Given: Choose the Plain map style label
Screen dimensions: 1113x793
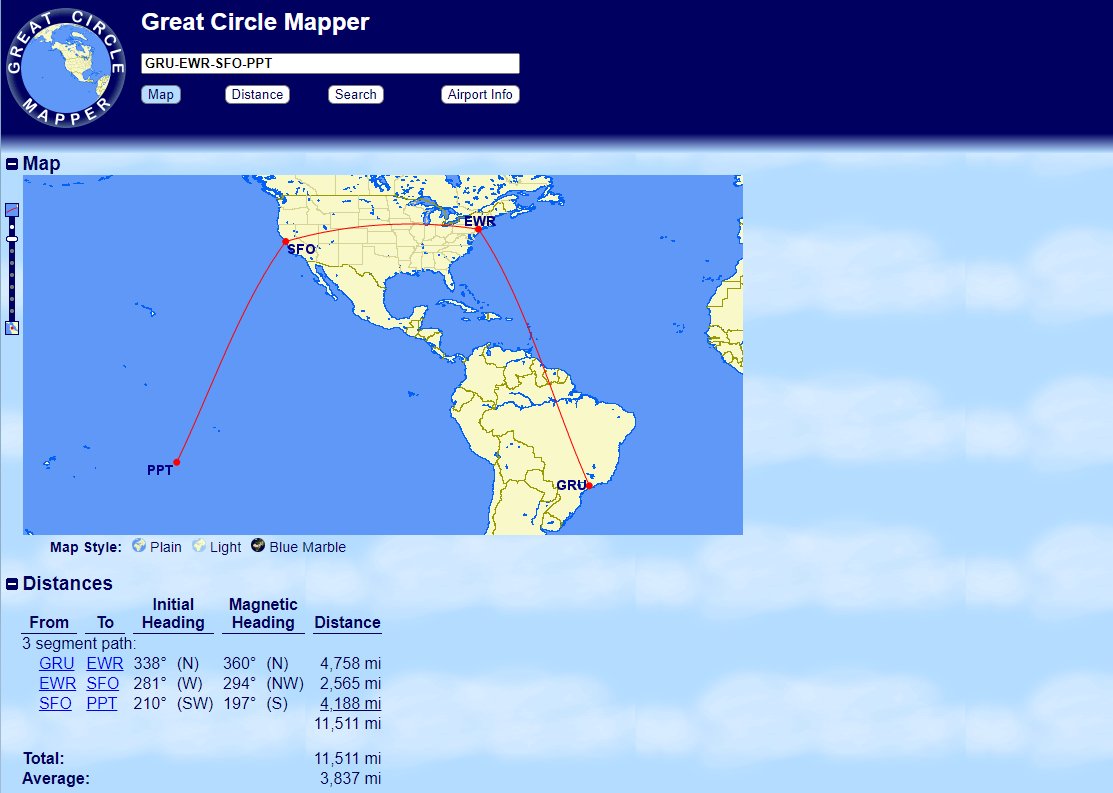Looking at the screenshot, I should tap(165, 547).
